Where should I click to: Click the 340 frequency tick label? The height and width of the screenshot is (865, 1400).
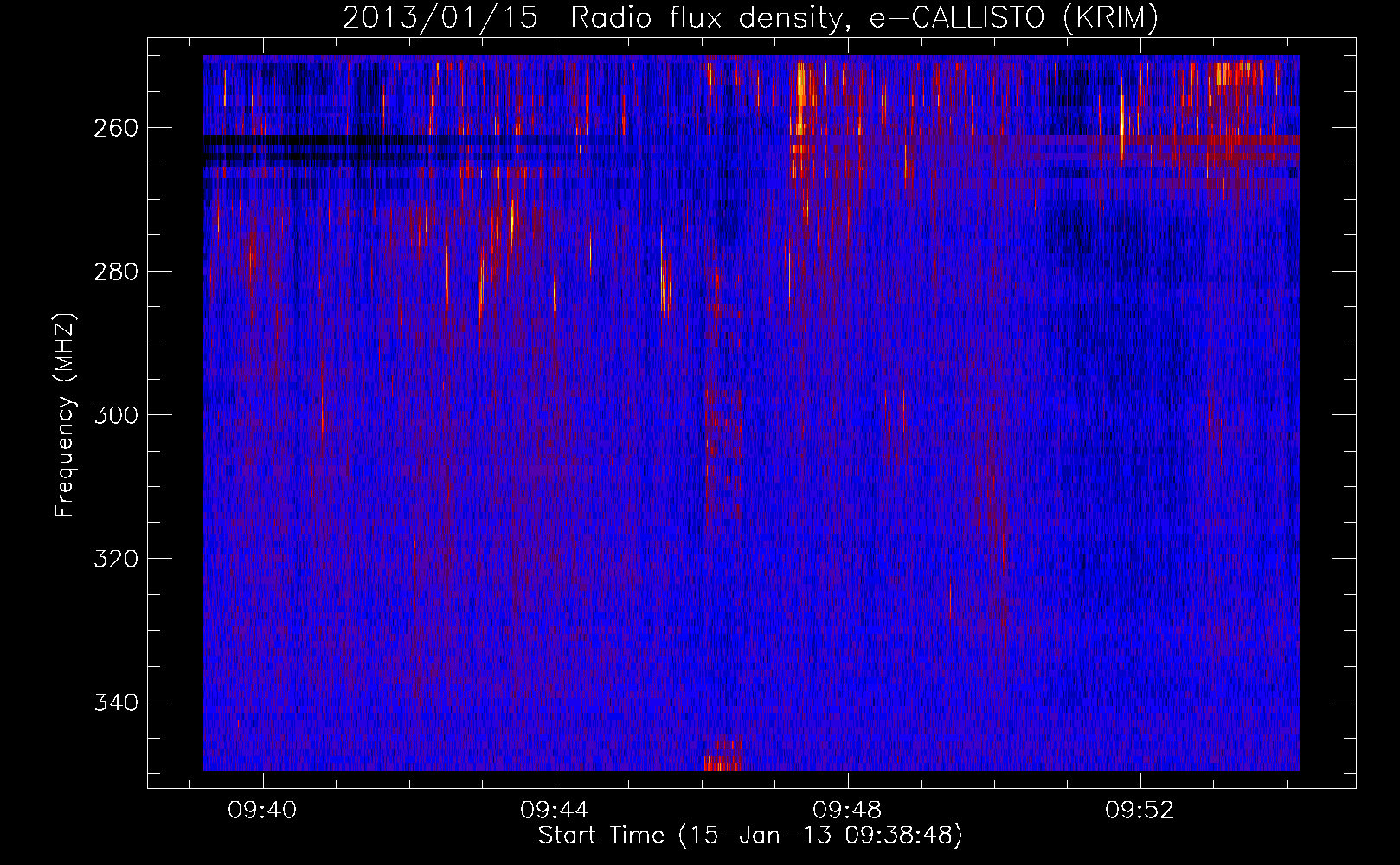point(115,702)
